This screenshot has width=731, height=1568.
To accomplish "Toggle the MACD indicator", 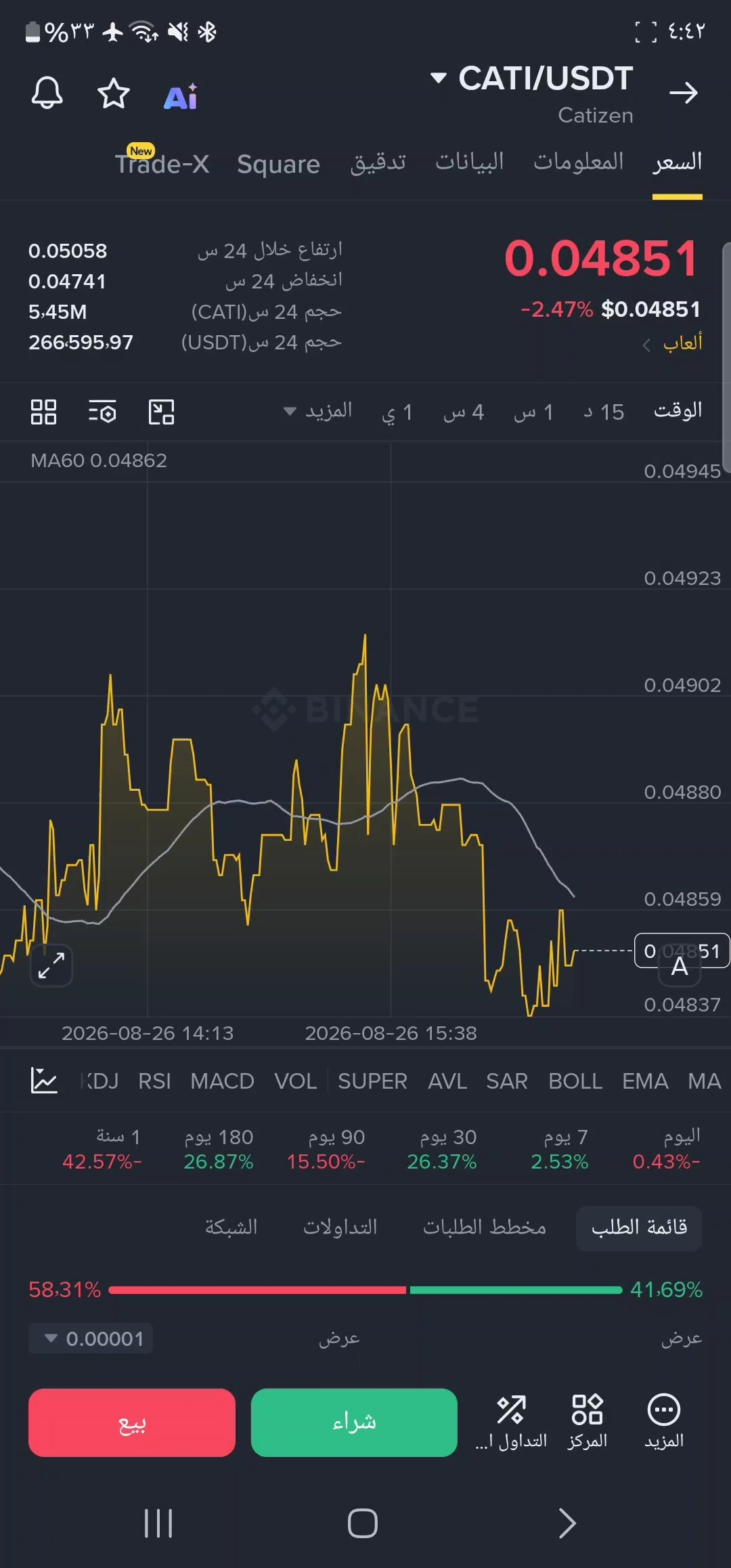I will [222, 1081].
